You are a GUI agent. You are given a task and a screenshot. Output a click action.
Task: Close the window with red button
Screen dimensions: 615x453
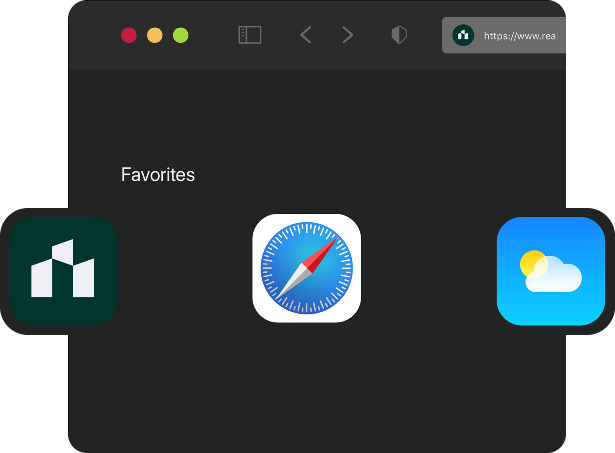[x=129, y=35]
